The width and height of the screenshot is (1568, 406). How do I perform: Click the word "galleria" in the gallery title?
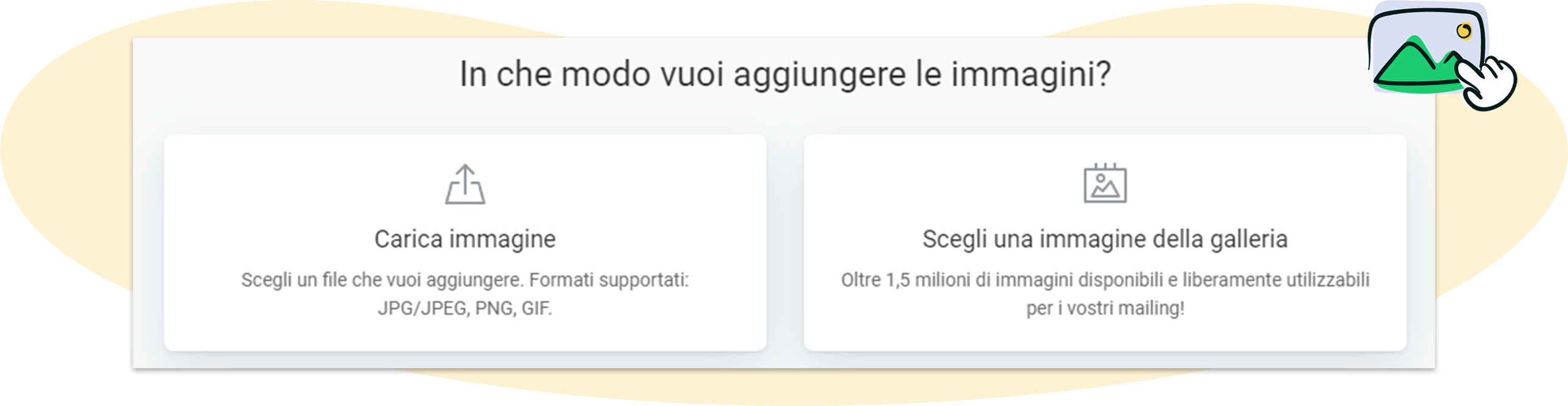(x=1249, y=239)
